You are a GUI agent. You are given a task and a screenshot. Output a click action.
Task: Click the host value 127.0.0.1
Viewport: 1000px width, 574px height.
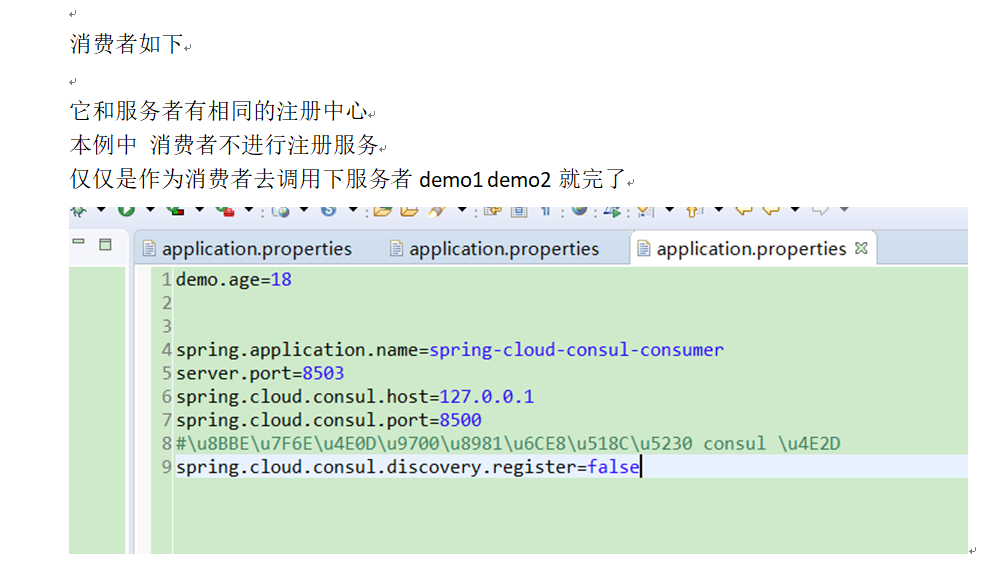pyautogui.click(x=487, y=397)
